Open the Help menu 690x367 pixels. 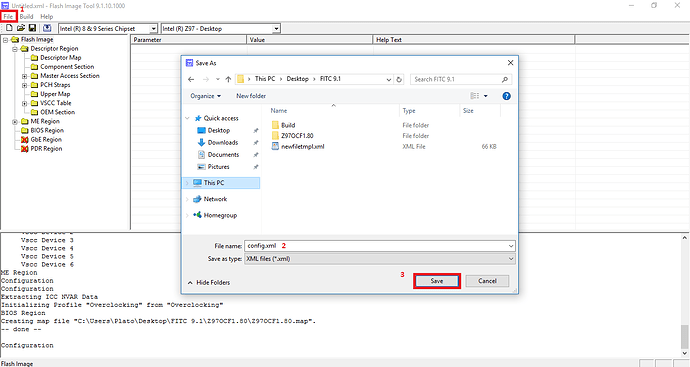tap(47, 17)
